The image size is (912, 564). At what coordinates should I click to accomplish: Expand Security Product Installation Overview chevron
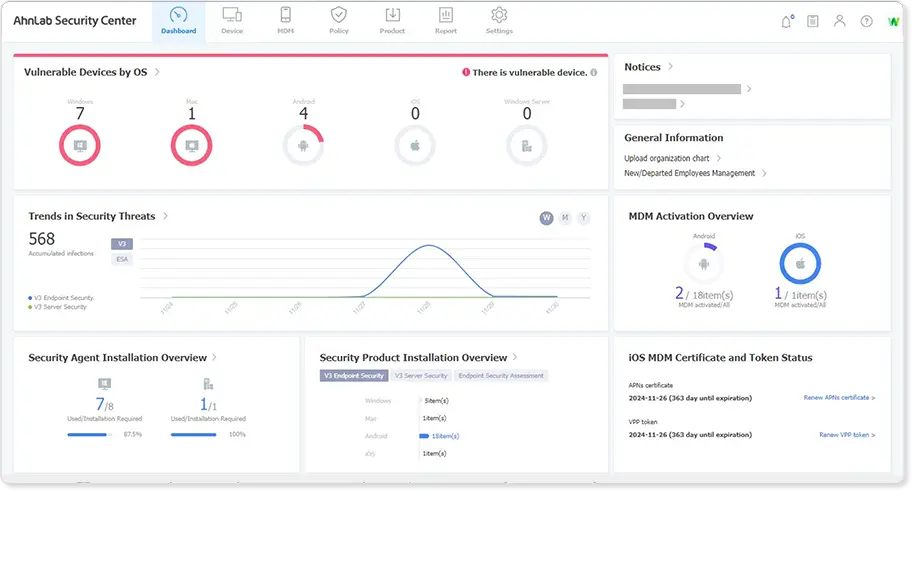point(515,357)
